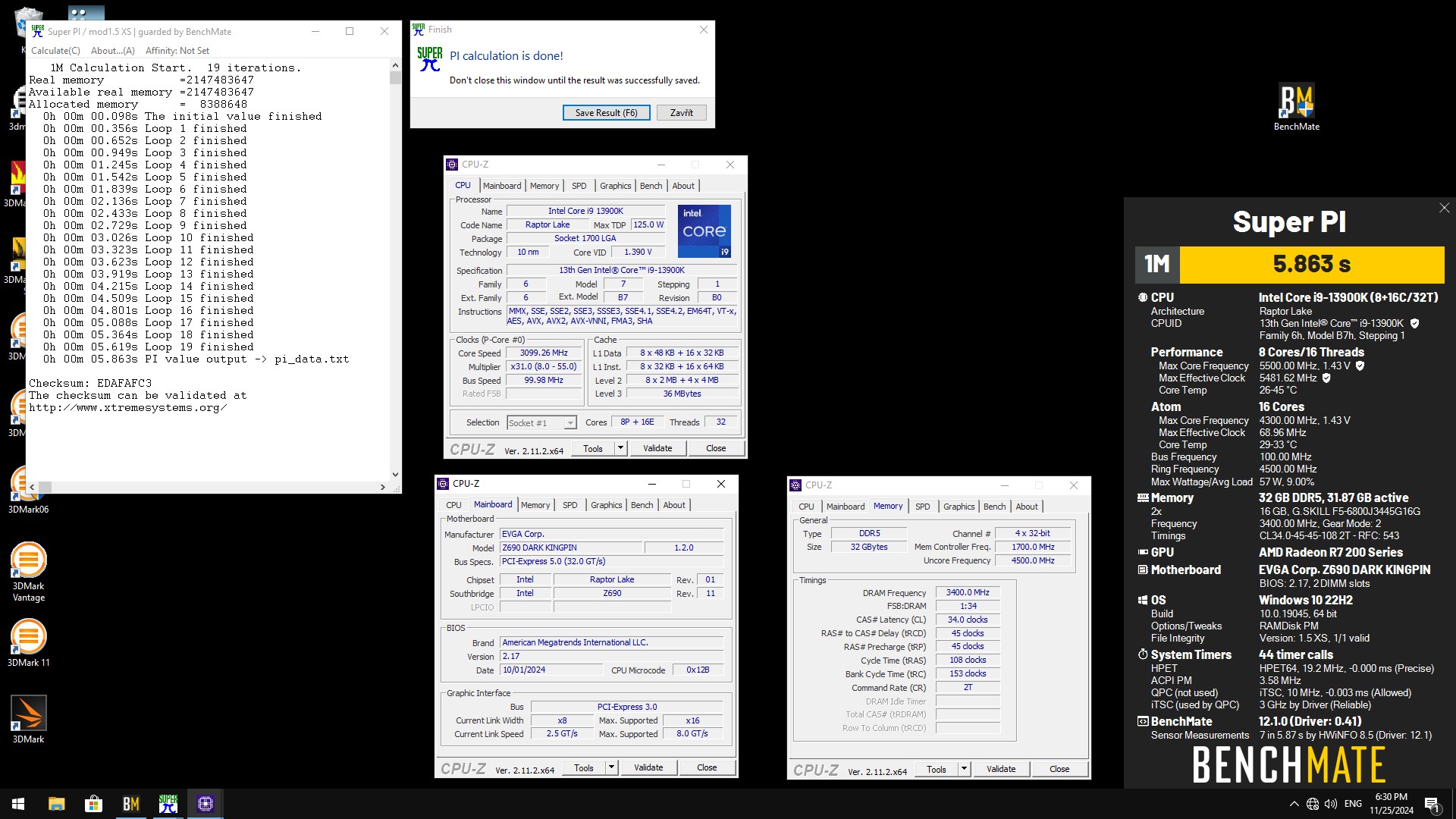The width and height of the screenshot is (1456, 819).
Task: Click Super PI vertical scrollbar up arrow
Action: pos(395,65)
